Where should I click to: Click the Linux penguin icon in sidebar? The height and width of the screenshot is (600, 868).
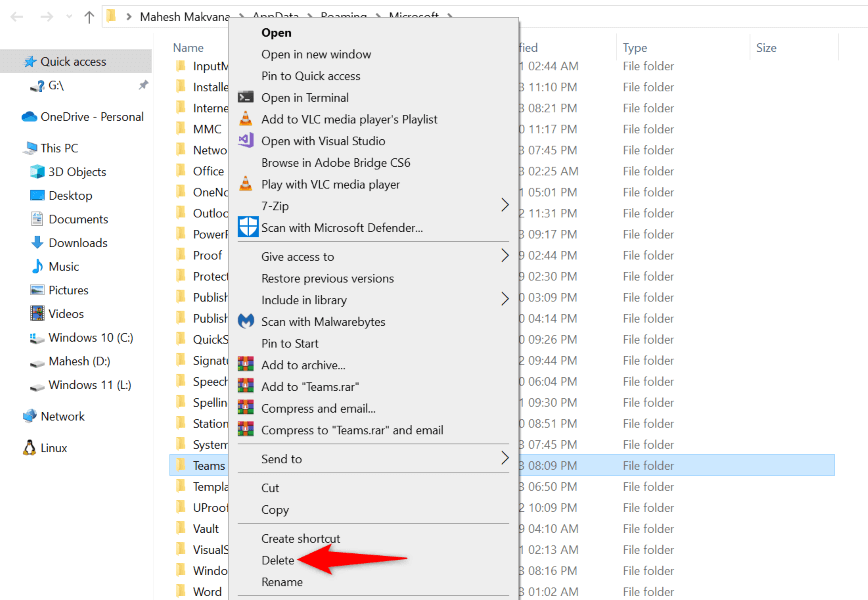(30, 448)
